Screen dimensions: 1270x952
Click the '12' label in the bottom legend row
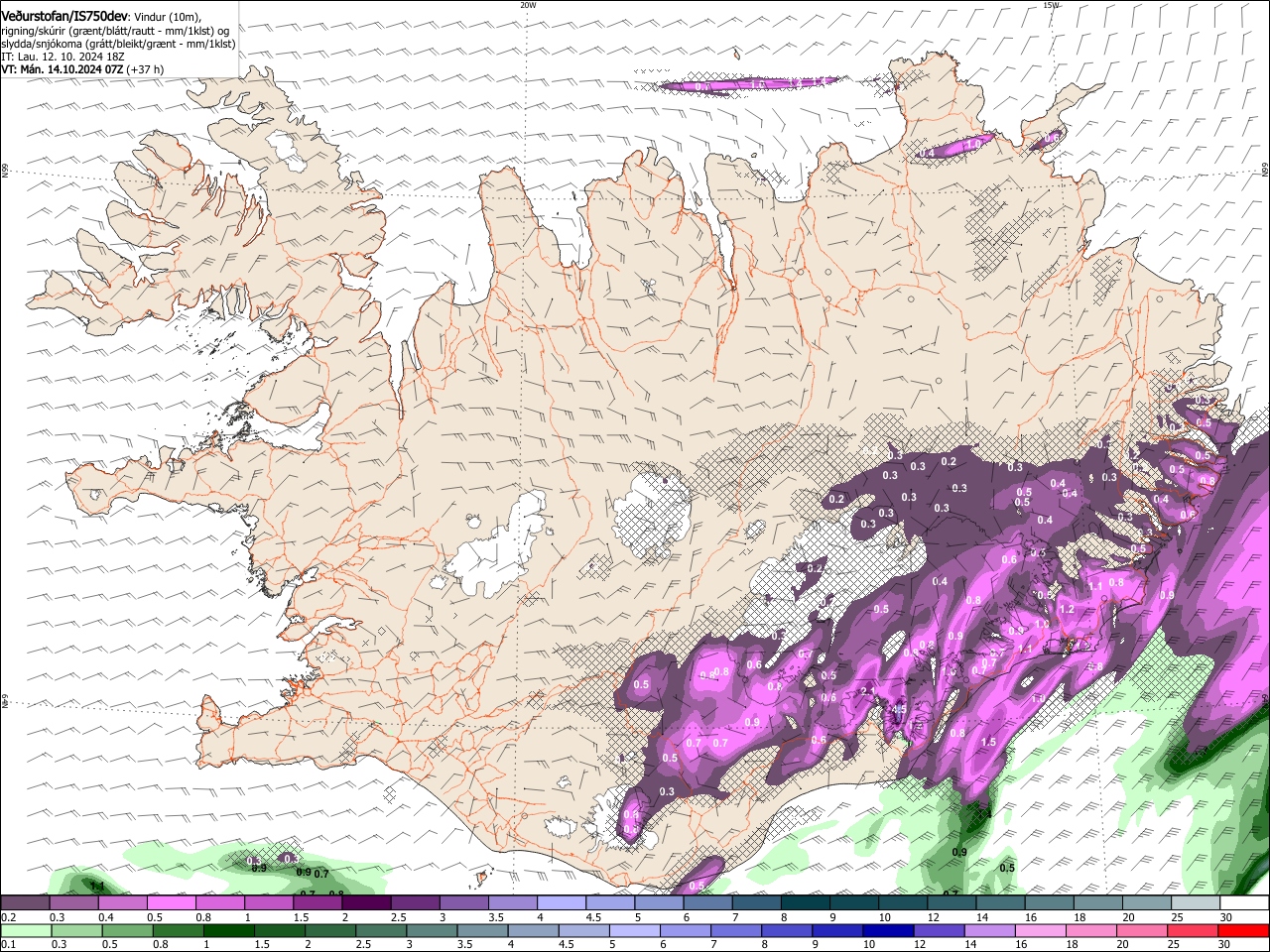(x=920, y=944)
